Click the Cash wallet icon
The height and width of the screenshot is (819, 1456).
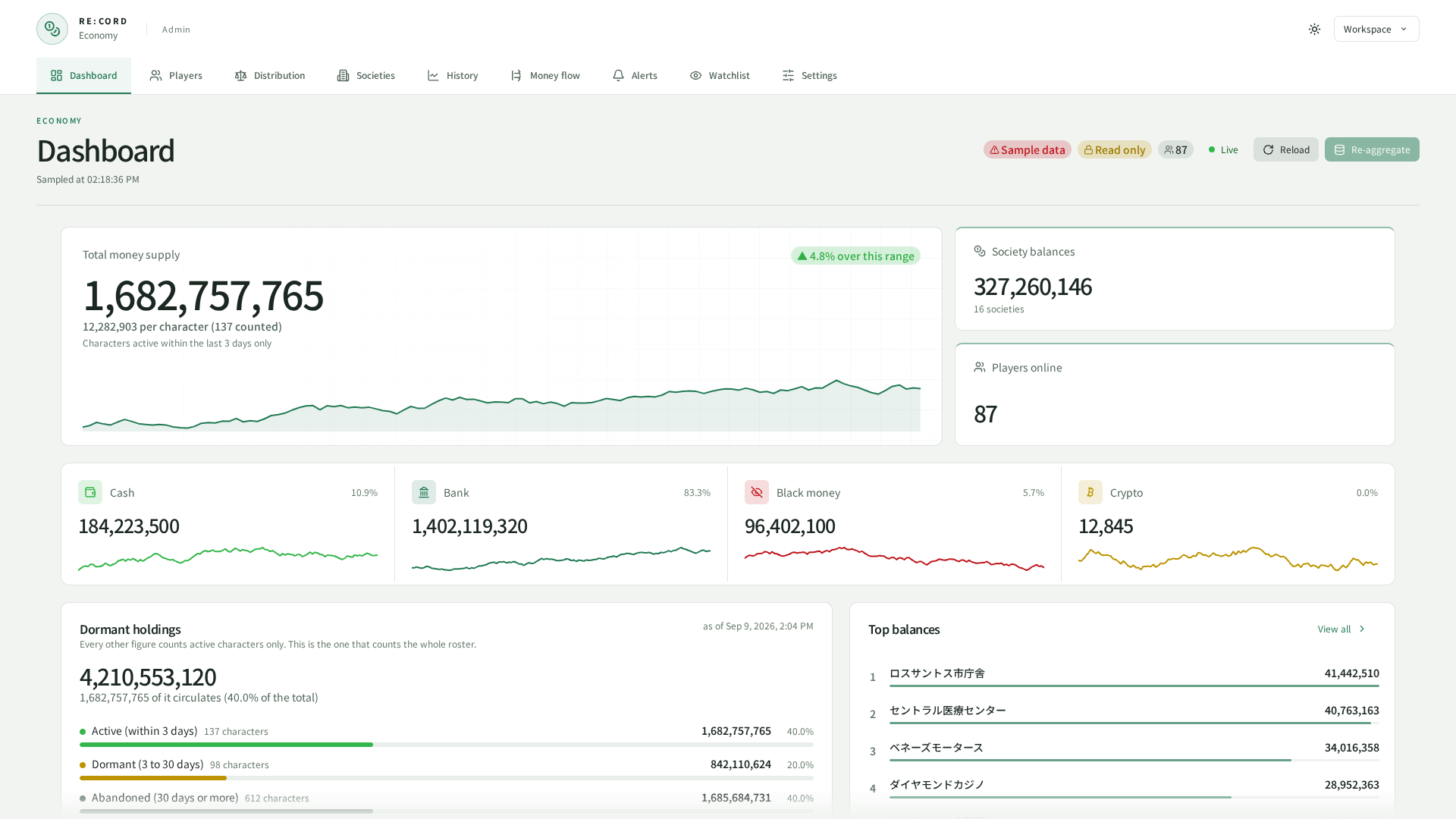pyautogui.click(x=90, y=492)
